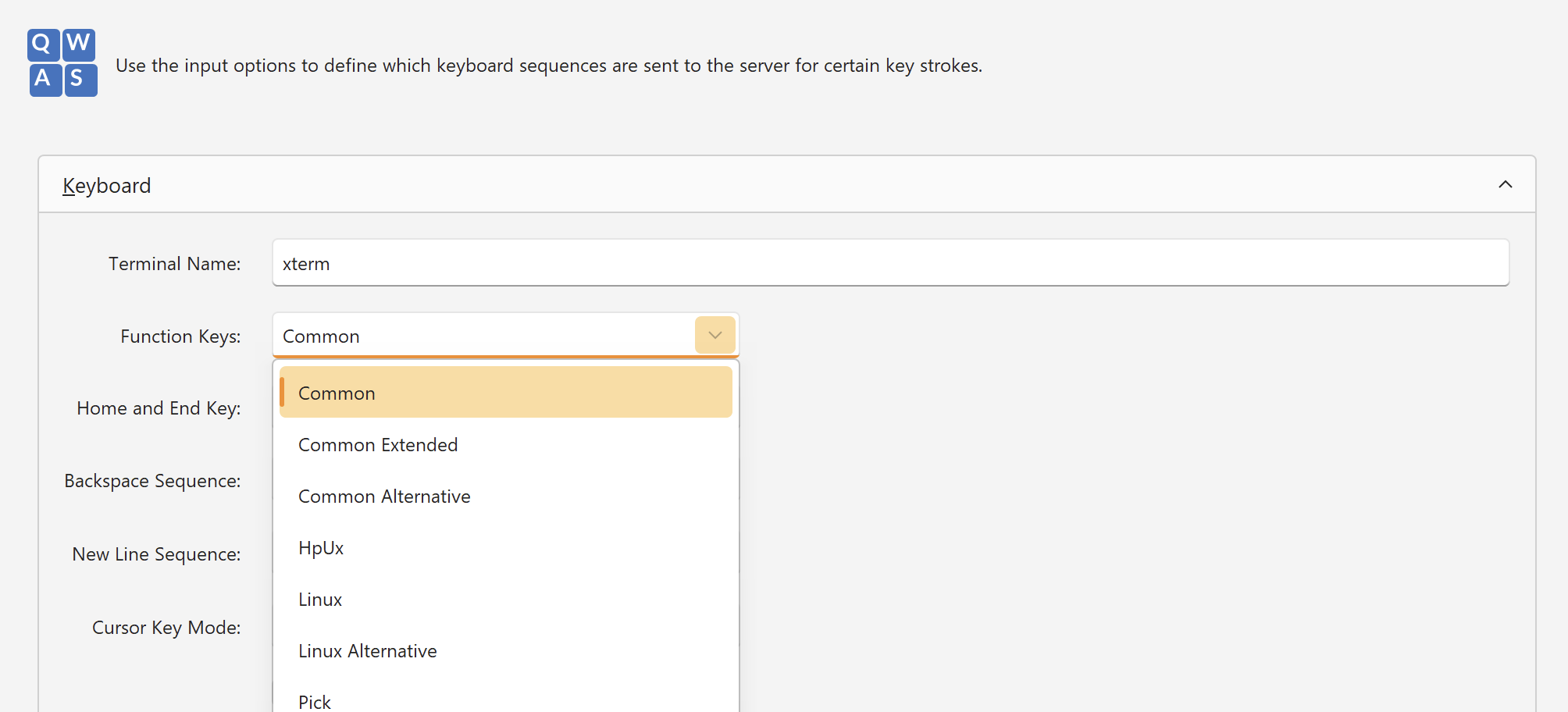The height and width of the screenshot is (712, 1568).
Task: Click the Home and End Key label
Action: pos(159,408)
